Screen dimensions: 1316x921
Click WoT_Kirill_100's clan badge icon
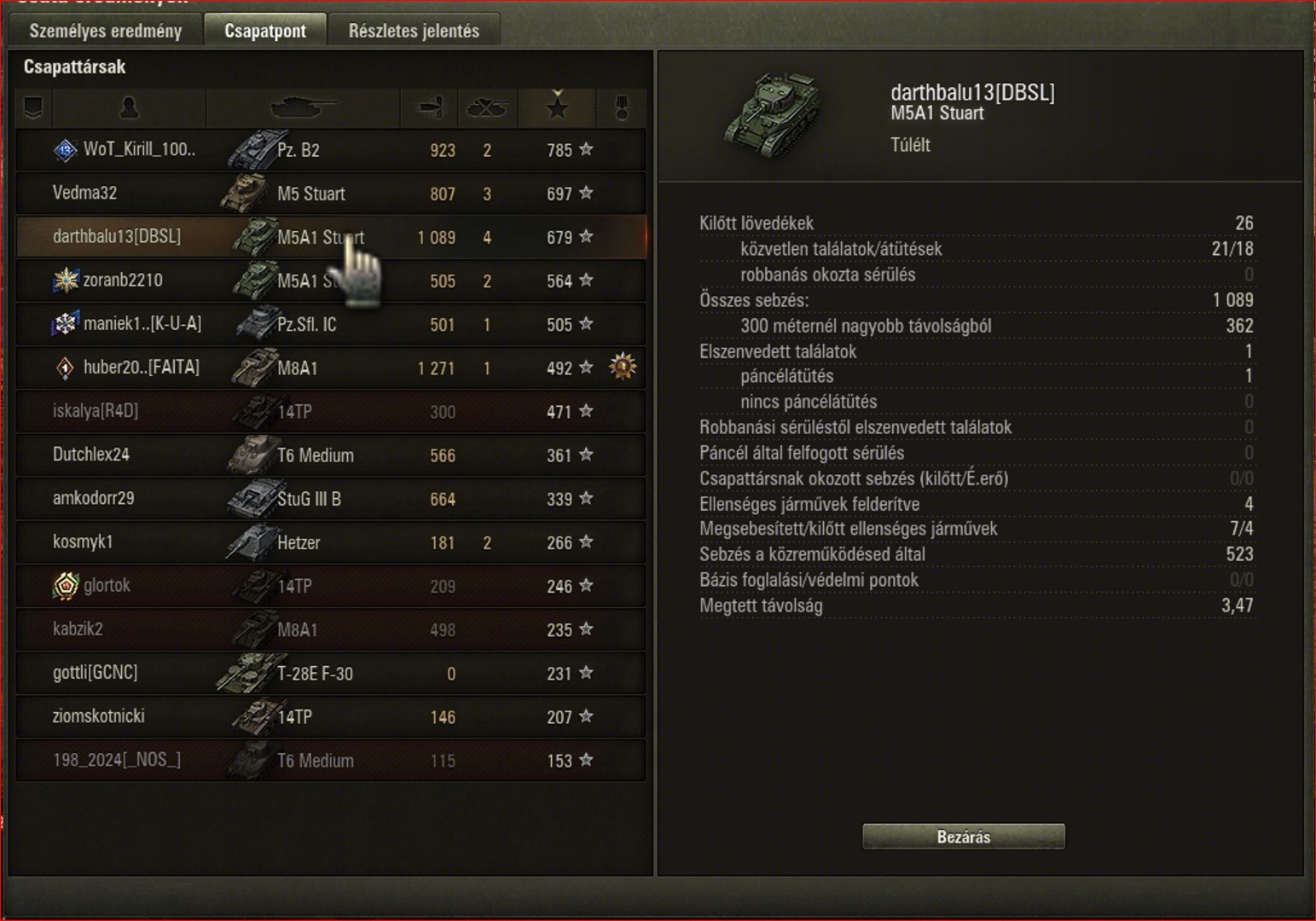(x=66, y=150)
